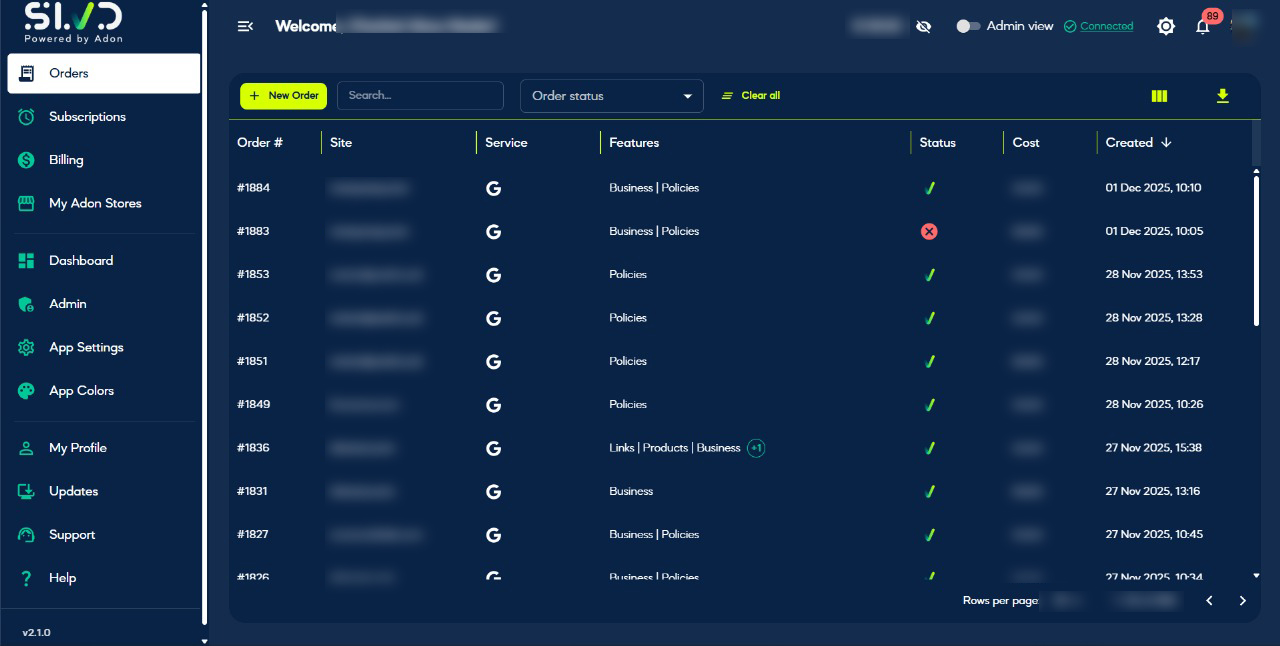Collapse the sidebar with the menu icon
This screenshot has height=646, width=1280.
point(245,26)
